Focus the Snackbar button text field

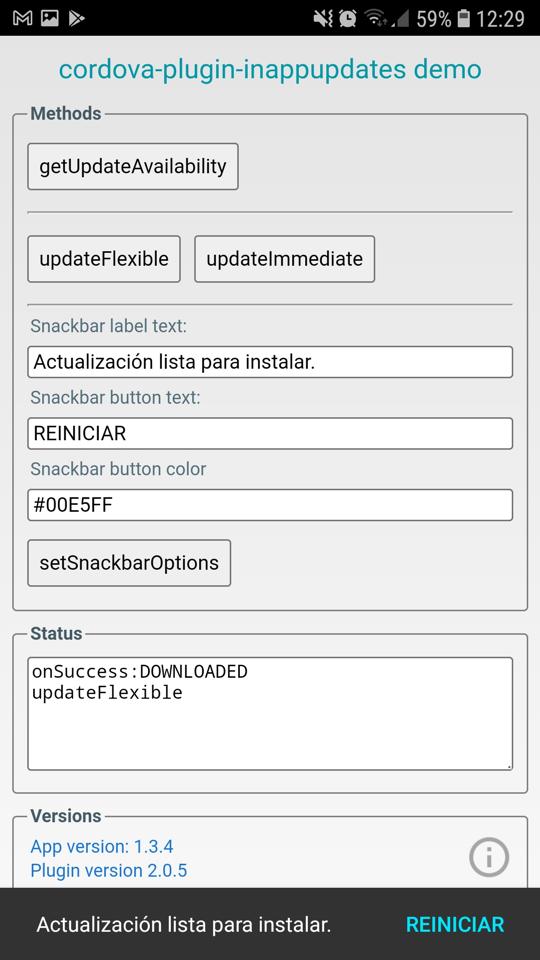[x=270, y=433]
